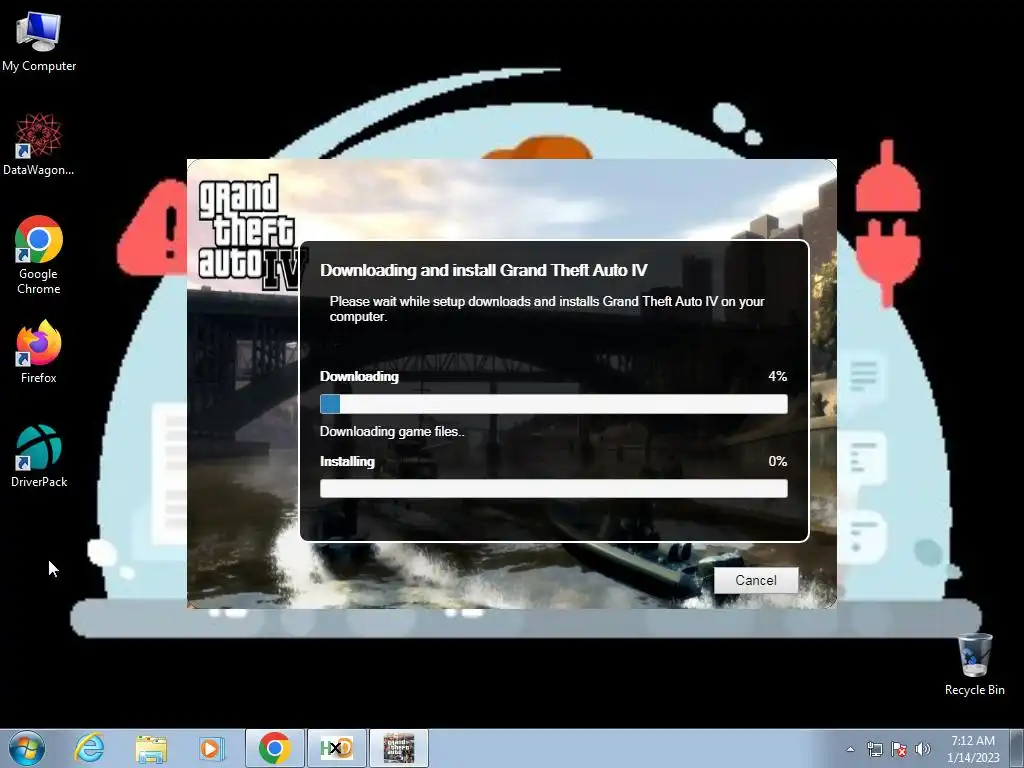Click the 0% installing percentage
This screenshot has width=1024, height=768.
click(777, 461)
